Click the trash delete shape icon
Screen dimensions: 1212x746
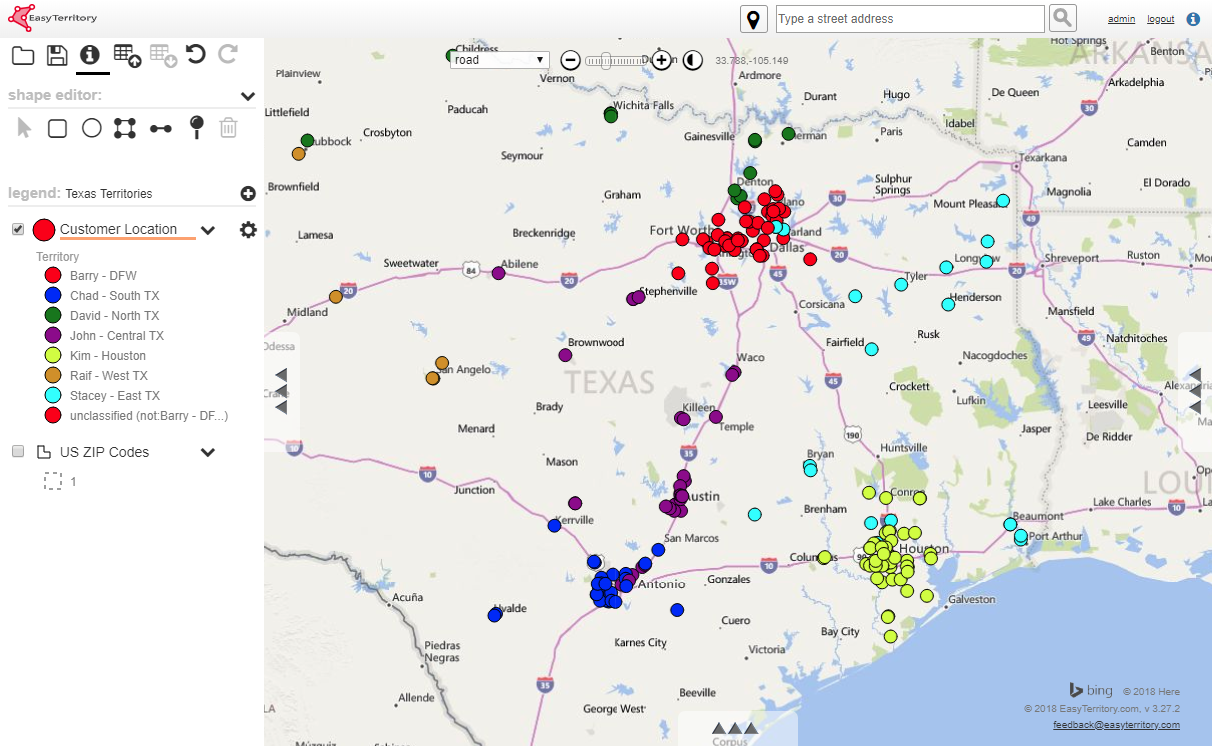[x=229, y=127]
